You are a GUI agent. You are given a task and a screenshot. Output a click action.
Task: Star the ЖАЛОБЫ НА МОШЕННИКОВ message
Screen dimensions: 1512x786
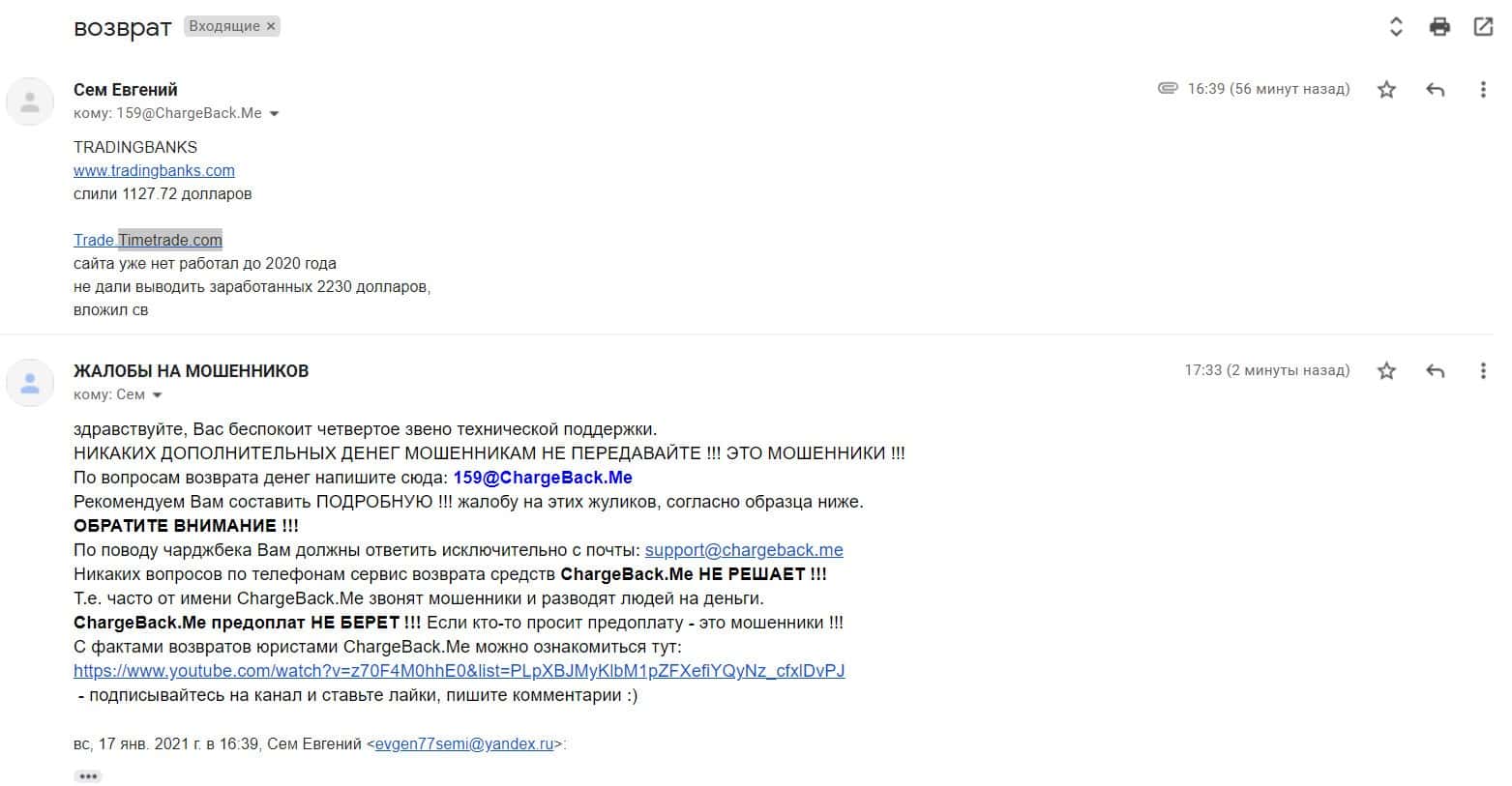point(1386,370)
